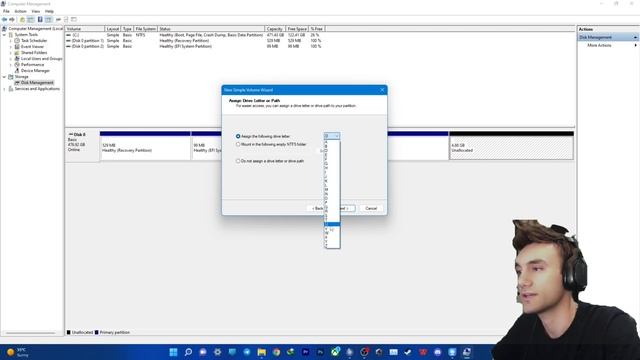Click the Back button in the wizard
The height and width of the screenshot is (360, 640).
tap(316, 209)
